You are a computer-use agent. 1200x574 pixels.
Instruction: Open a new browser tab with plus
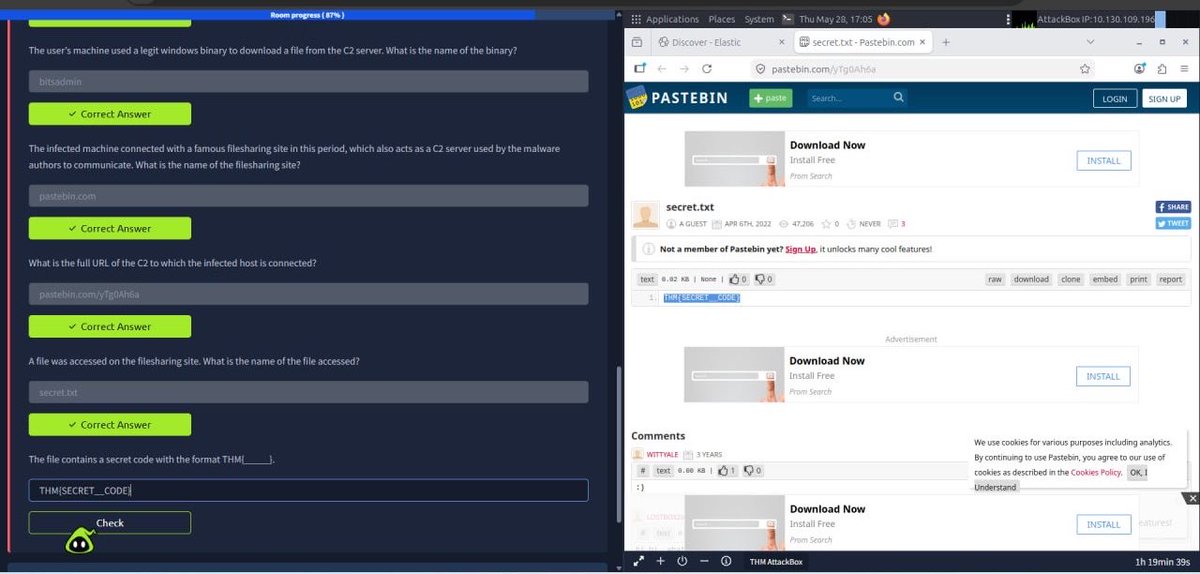pos(946,43)
